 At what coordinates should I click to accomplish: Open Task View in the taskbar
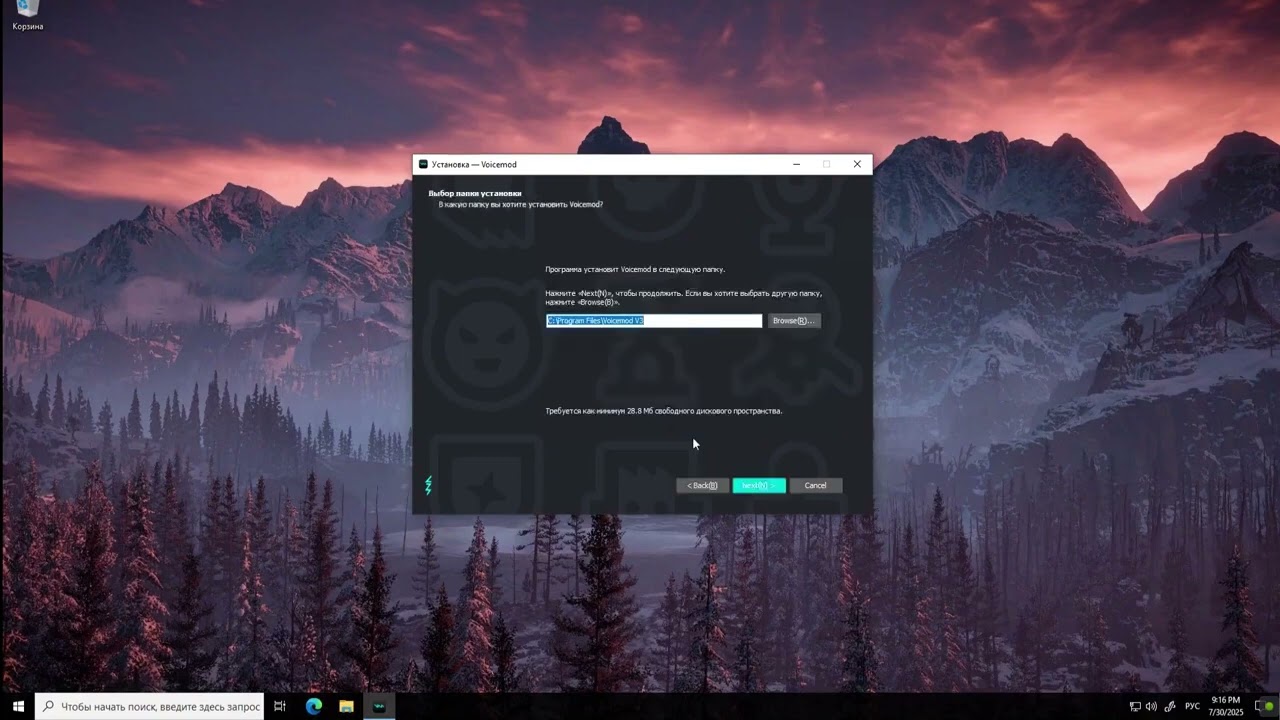pos(280,706)
